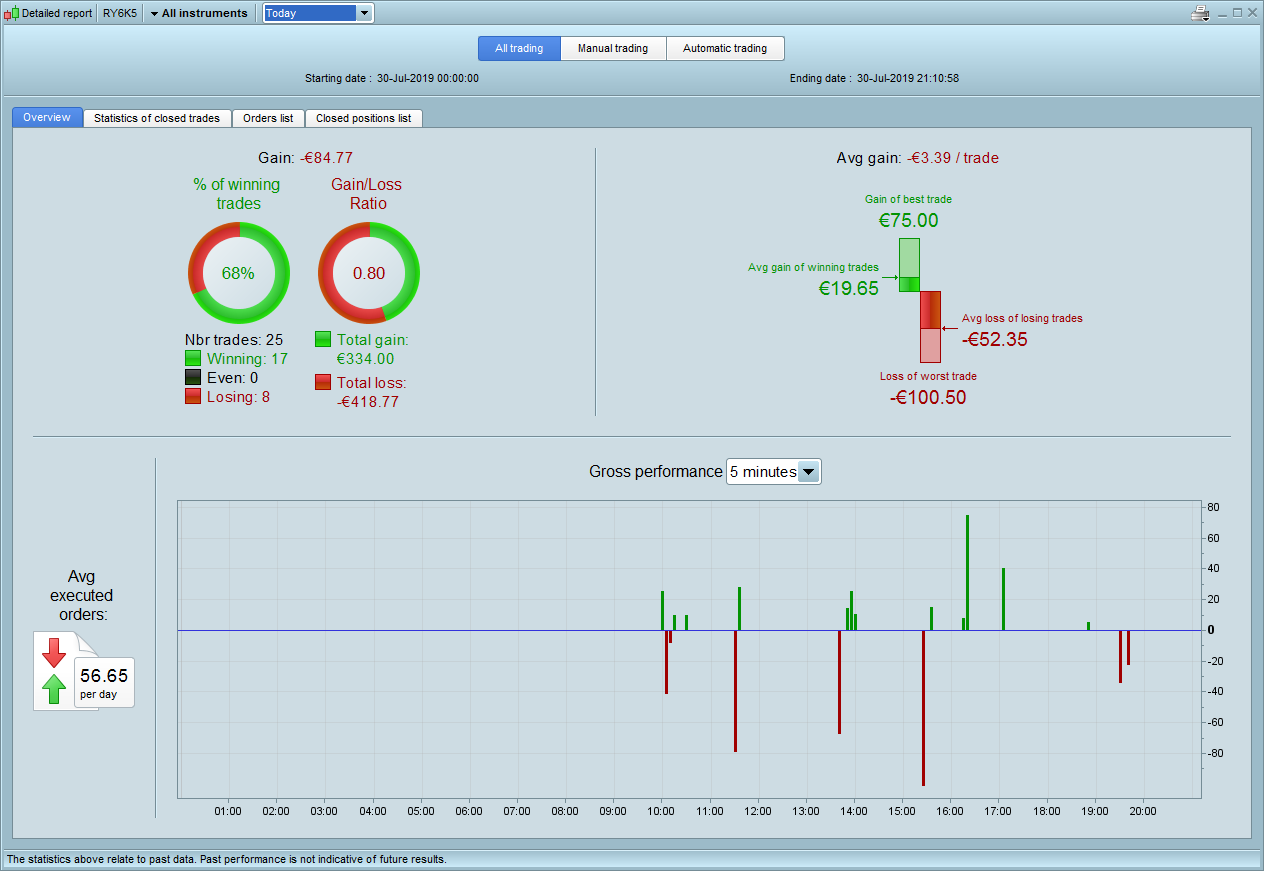Click the tallest green bar after 16:00
Image resolution: width=1264 pixels, height=871 pixels.
(x=967, y=572)
